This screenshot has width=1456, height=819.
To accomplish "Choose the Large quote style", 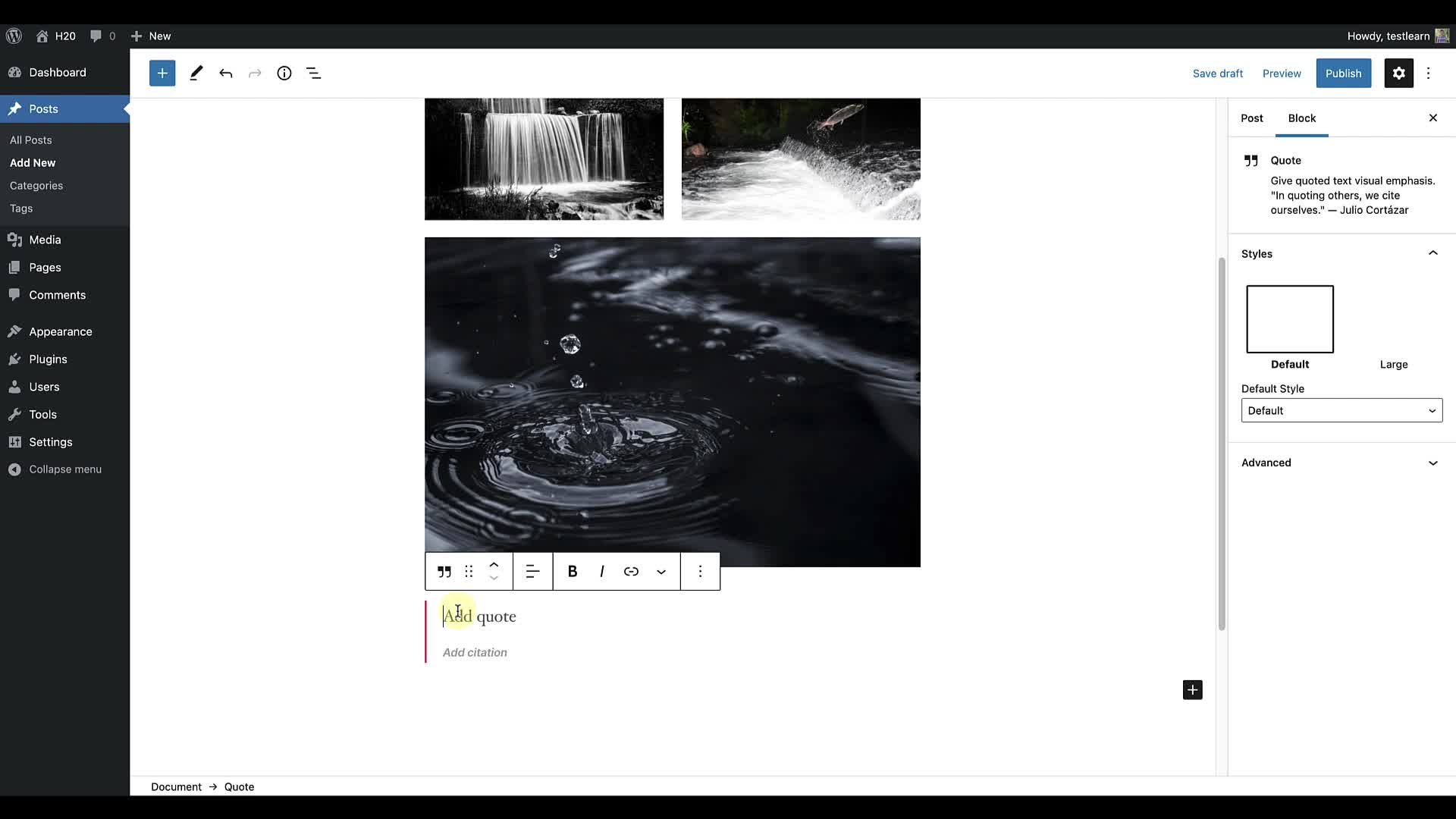I will click(x=1393, y=365).
